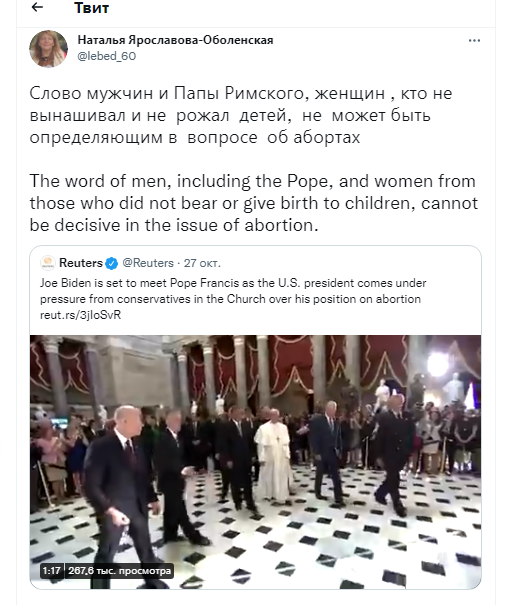Open the Наталья Ярославова-Оболенская profile name
Viewport: 511px width, 605px height.
[x=175, y=40]
